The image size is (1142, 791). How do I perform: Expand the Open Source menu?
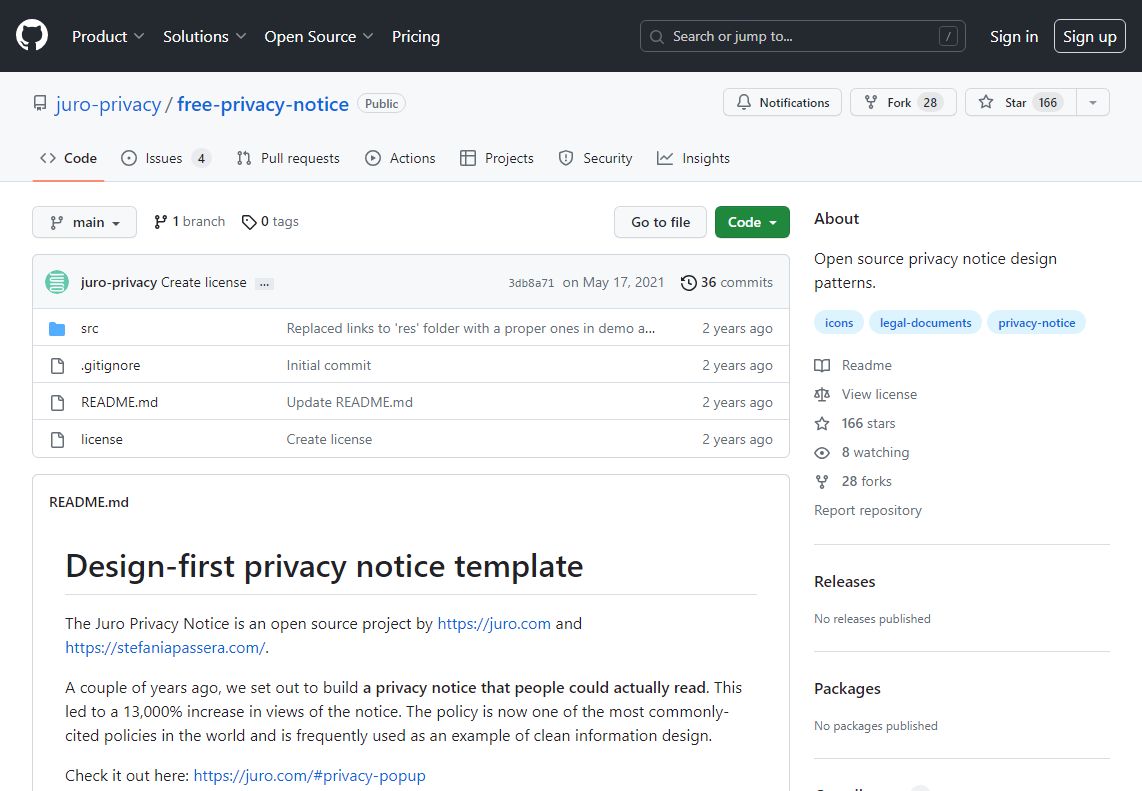click(318, 36)
